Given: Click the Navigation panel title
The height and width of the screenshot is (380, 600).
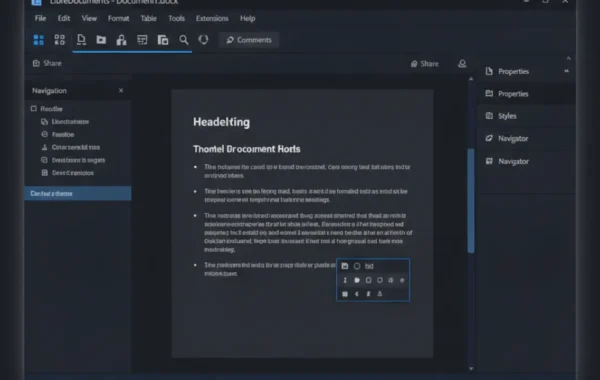Looking at the screenshot, I should click(x=49, y=91).
